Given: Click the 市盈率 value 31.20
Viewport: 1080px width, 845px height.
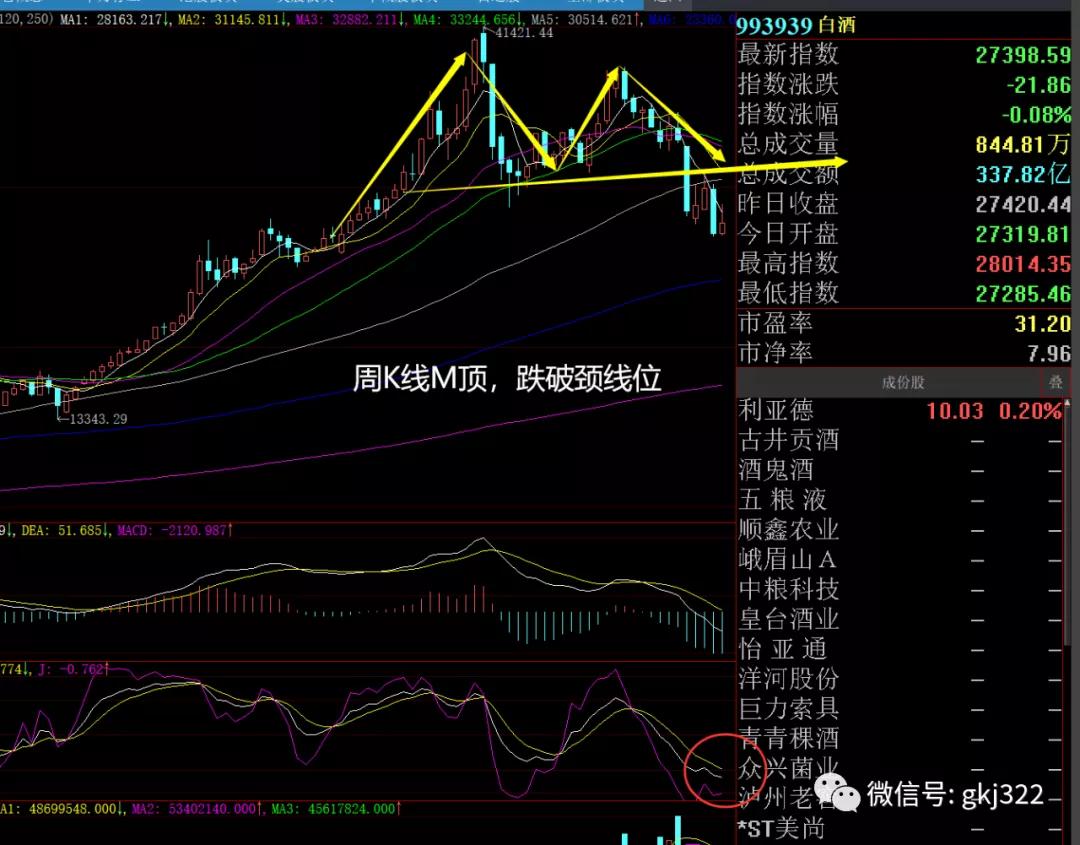Looking at the screenshot, I should (x=1042, y=324).
